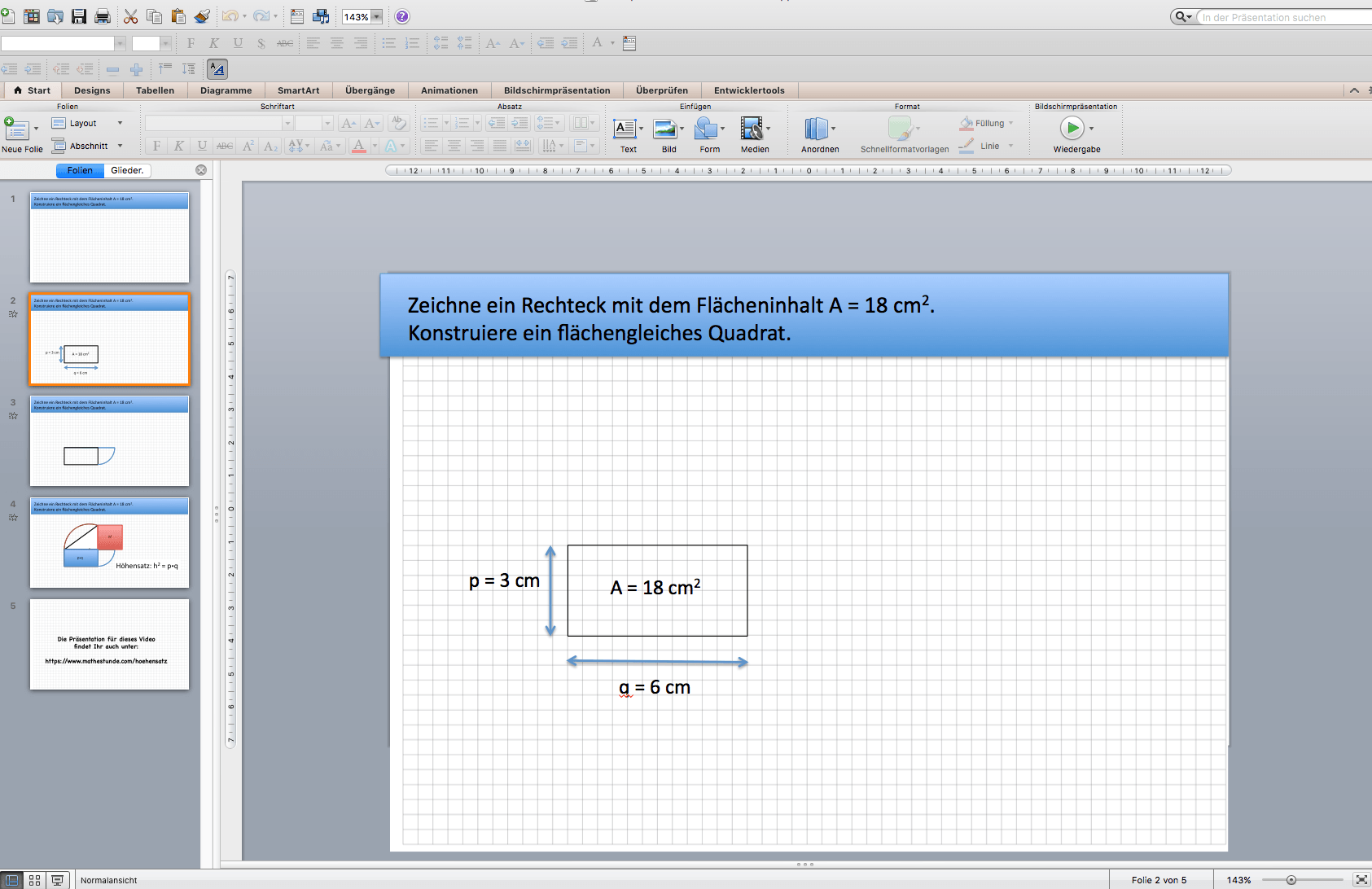The image size is (1372, 889).
Task: Click the presentation search field
Action: [1285, 17]
